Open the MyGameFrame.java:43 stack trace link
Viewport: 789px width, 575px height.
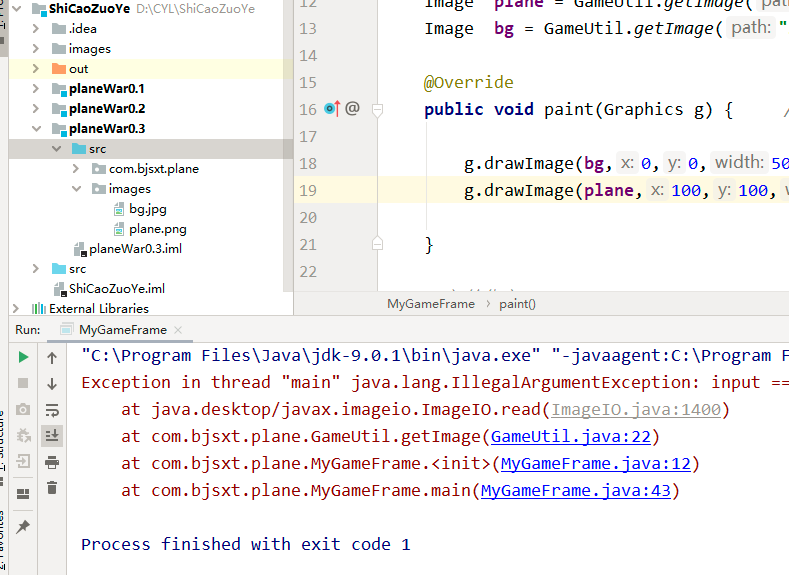click(x=576, y=490)
